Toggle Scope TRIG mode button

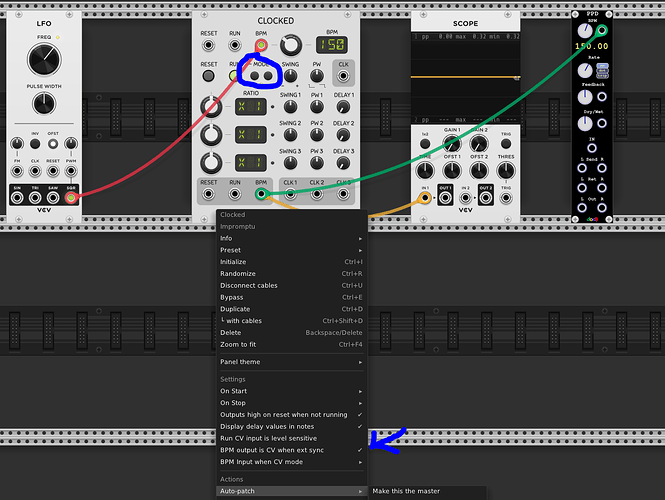click(x=506, y=144)
